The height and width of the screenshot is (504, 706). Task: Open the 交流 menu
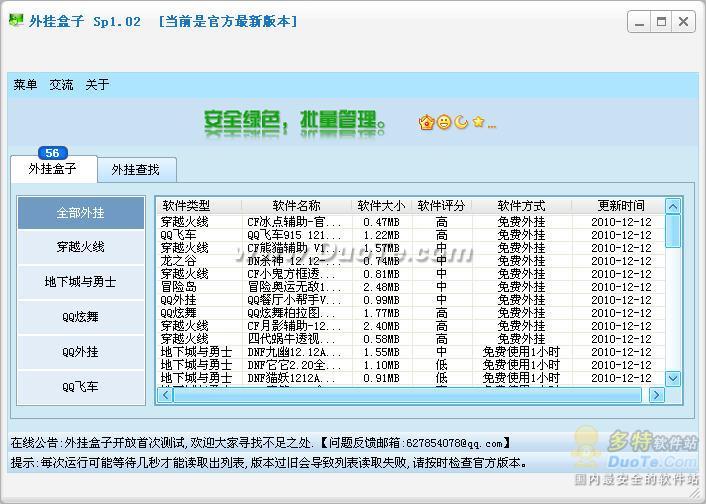[61, 84]
